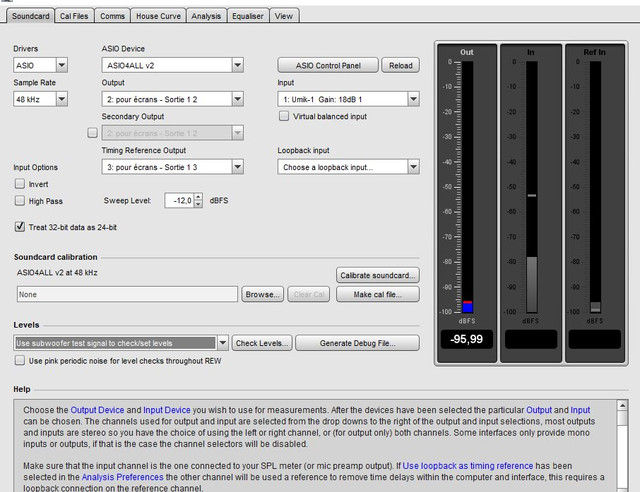Viewport: 640px width, 492px height.
Task: Click the Reload button
Action: pyautogui.click(x=400, y=65)
